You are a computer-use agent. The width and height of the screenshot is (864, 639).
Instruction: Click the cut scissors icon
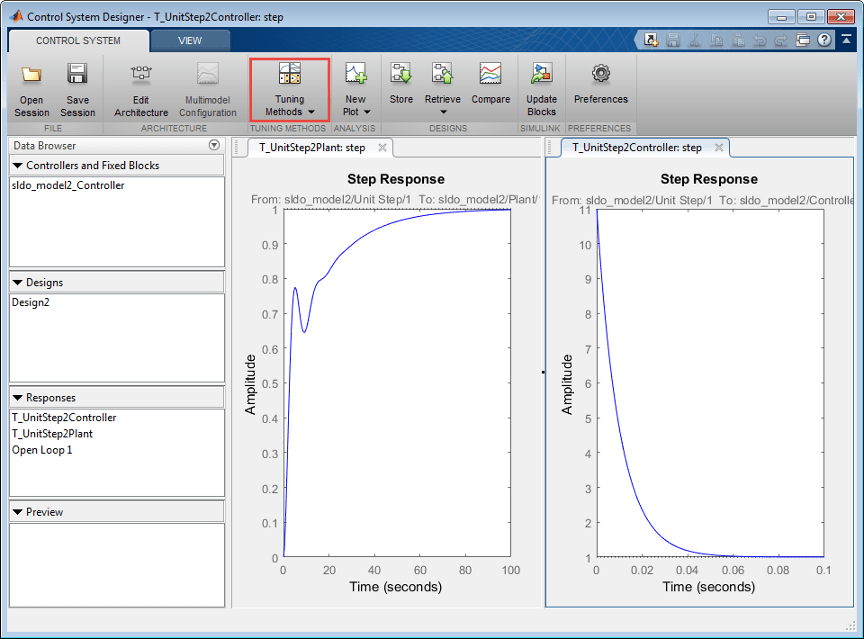tap(694, 40)
